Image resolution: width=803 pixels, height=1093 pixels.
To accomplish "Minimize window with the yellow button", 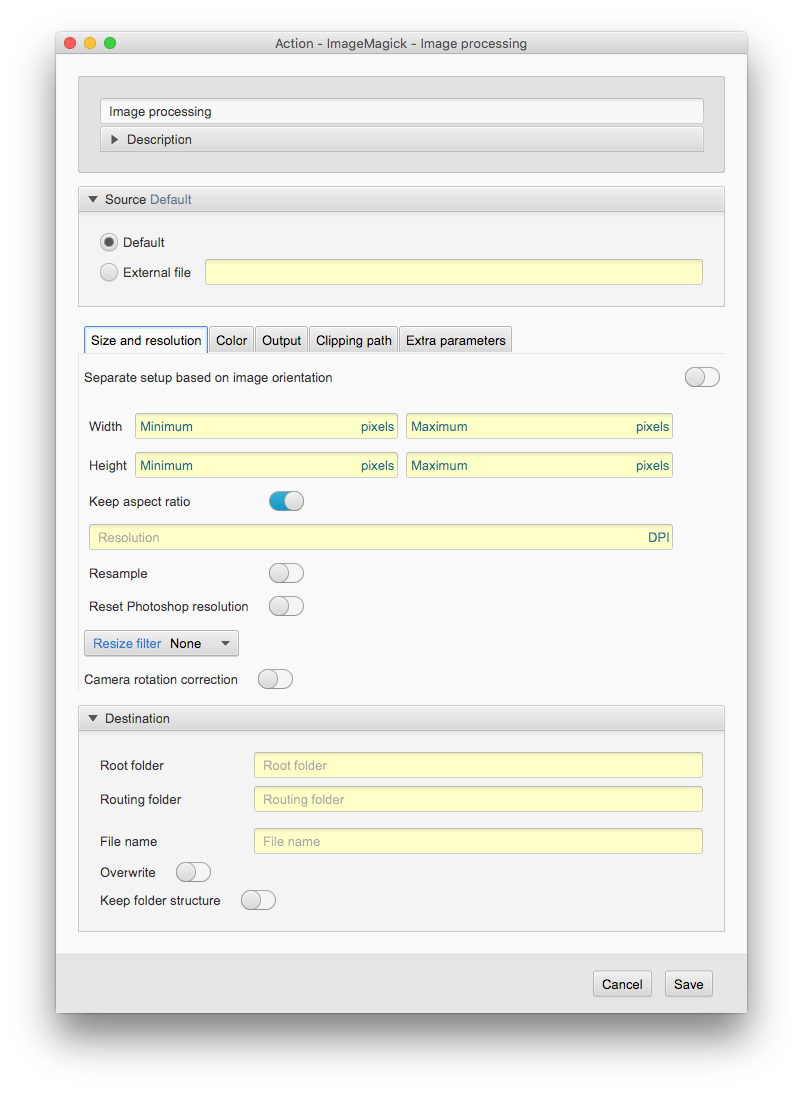I will tap(90, 43).
